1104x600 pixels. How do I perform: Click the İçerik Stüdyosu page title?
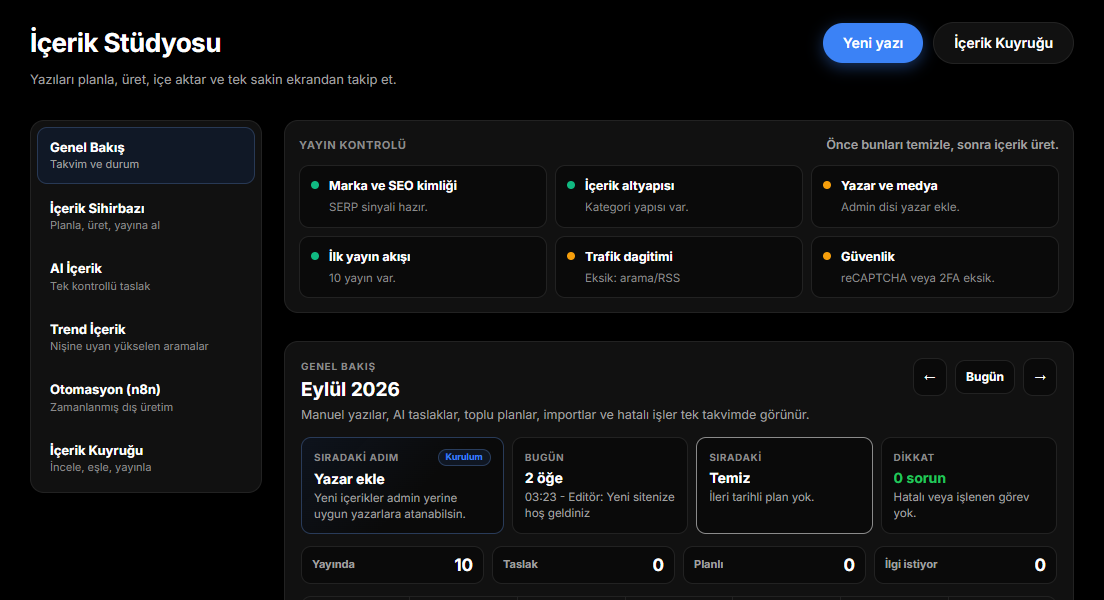click(x=125, y=43)
